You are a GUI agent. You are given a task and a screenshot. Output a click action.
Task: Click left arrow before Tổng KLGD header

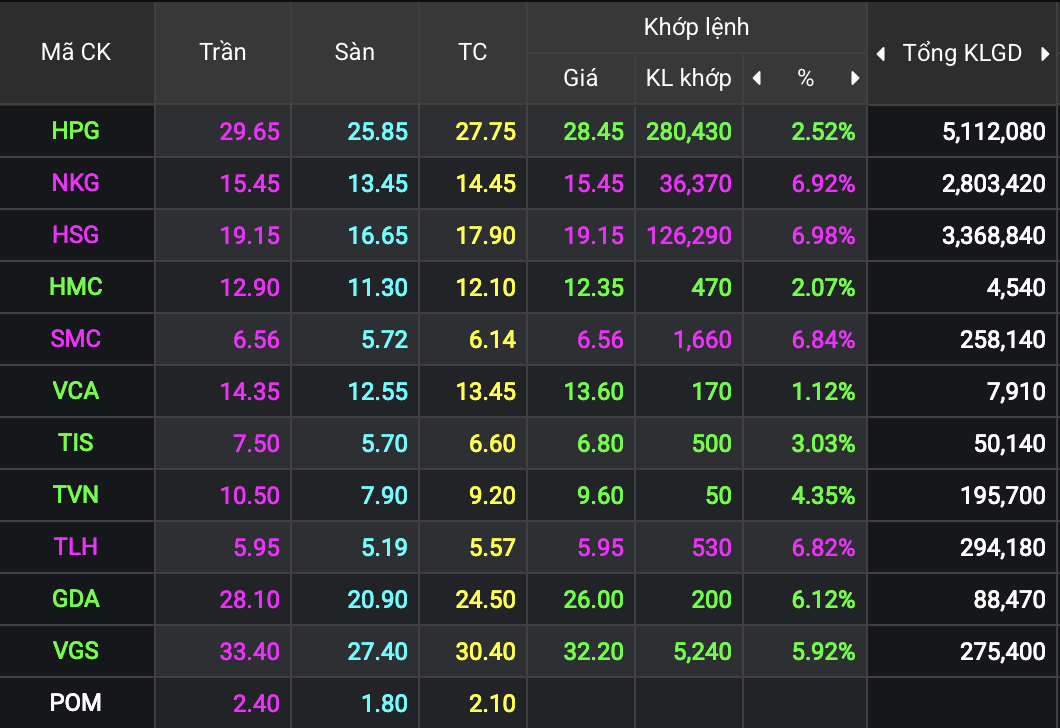(881, 54)
